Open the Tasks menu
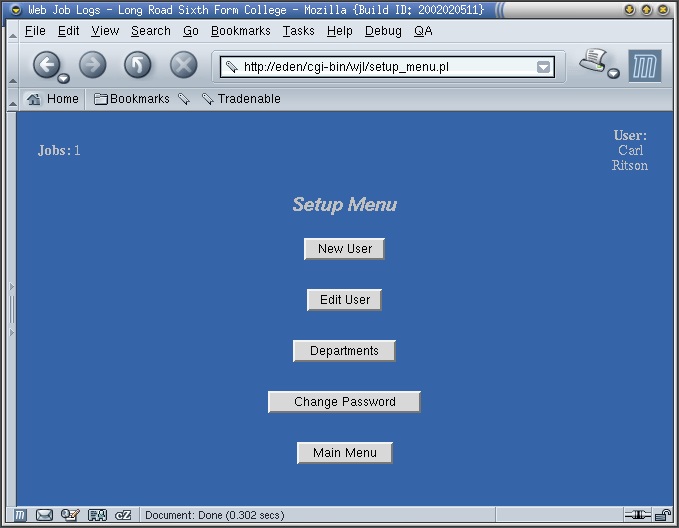Screen dimensions: 679x528 [x=299, y=31]
